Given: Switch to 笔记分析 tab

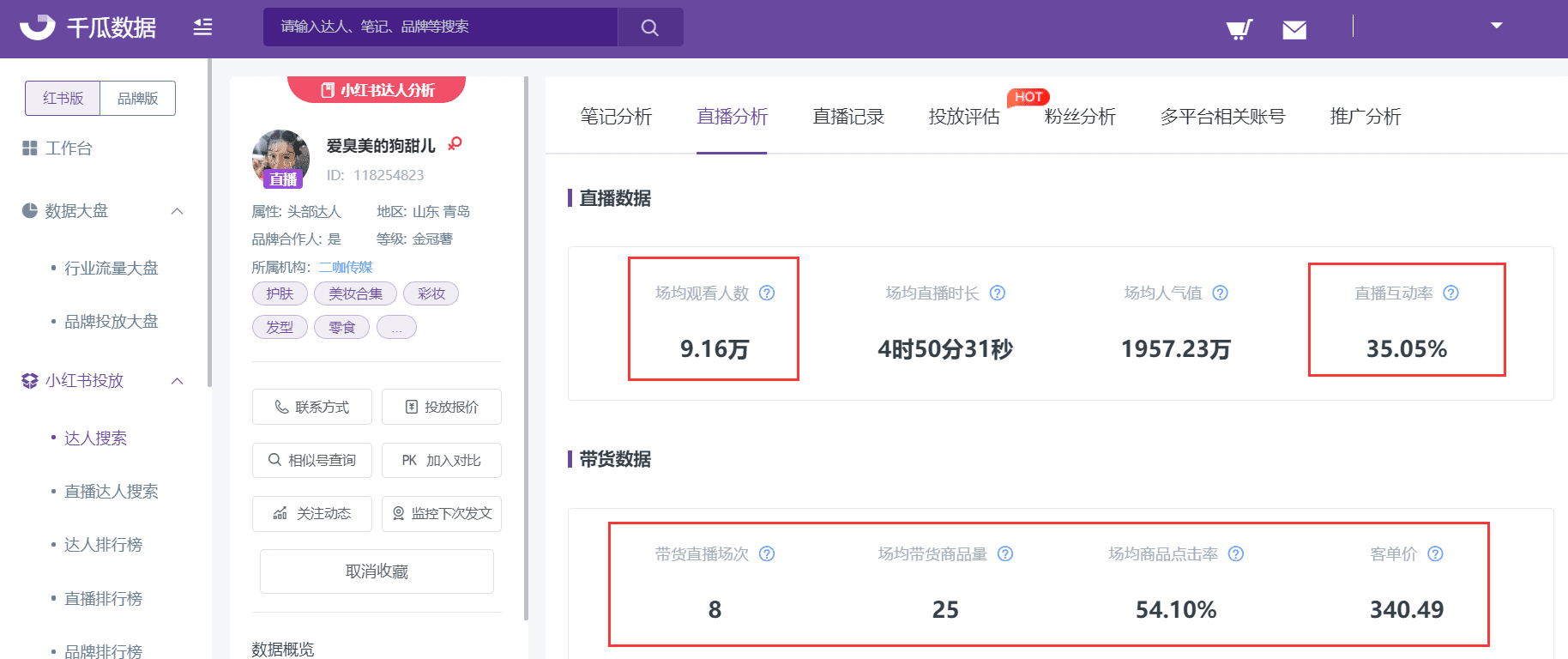Looking at the screenshot, I should (616, 117).
